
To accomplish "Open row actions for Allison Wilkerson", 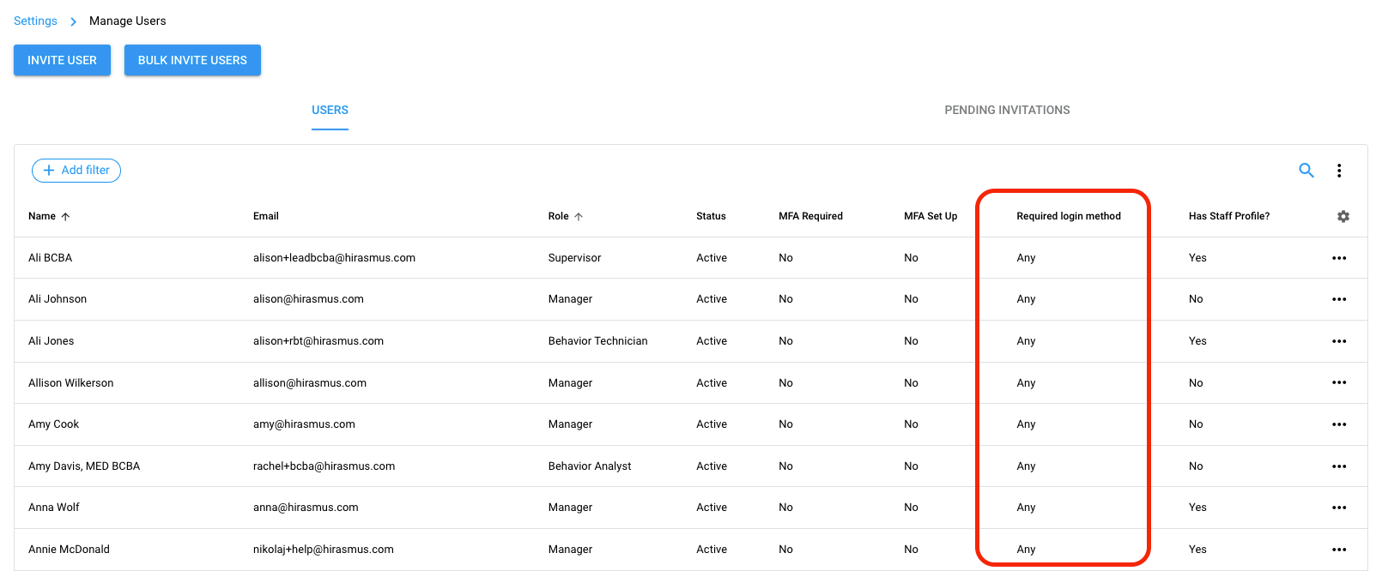I will [1339, 383].
